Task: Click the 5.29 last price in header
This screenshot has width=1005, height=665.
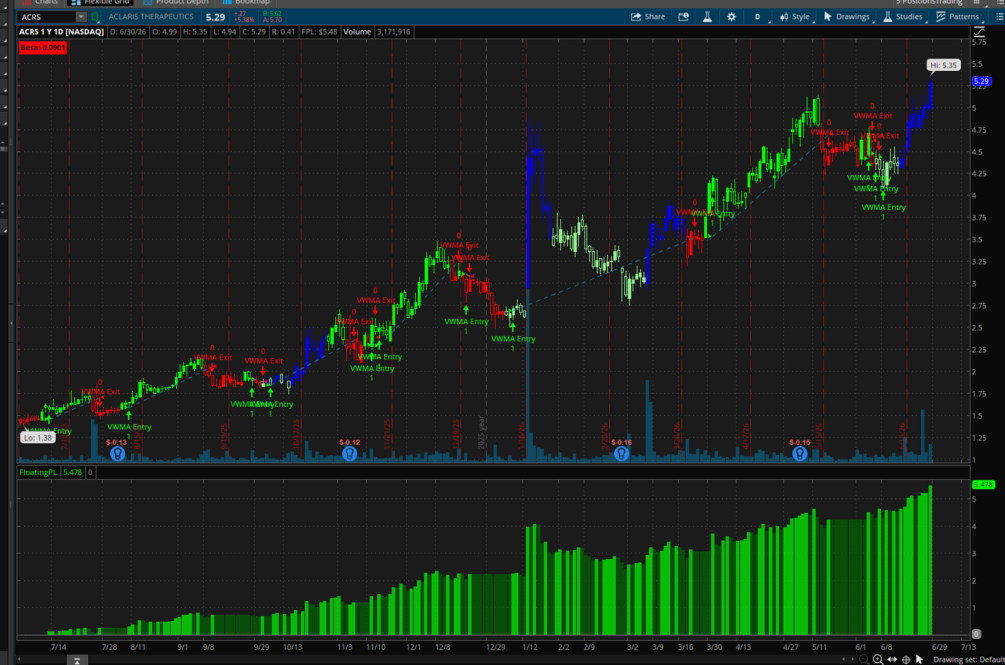Action: (x=215, y=17)
